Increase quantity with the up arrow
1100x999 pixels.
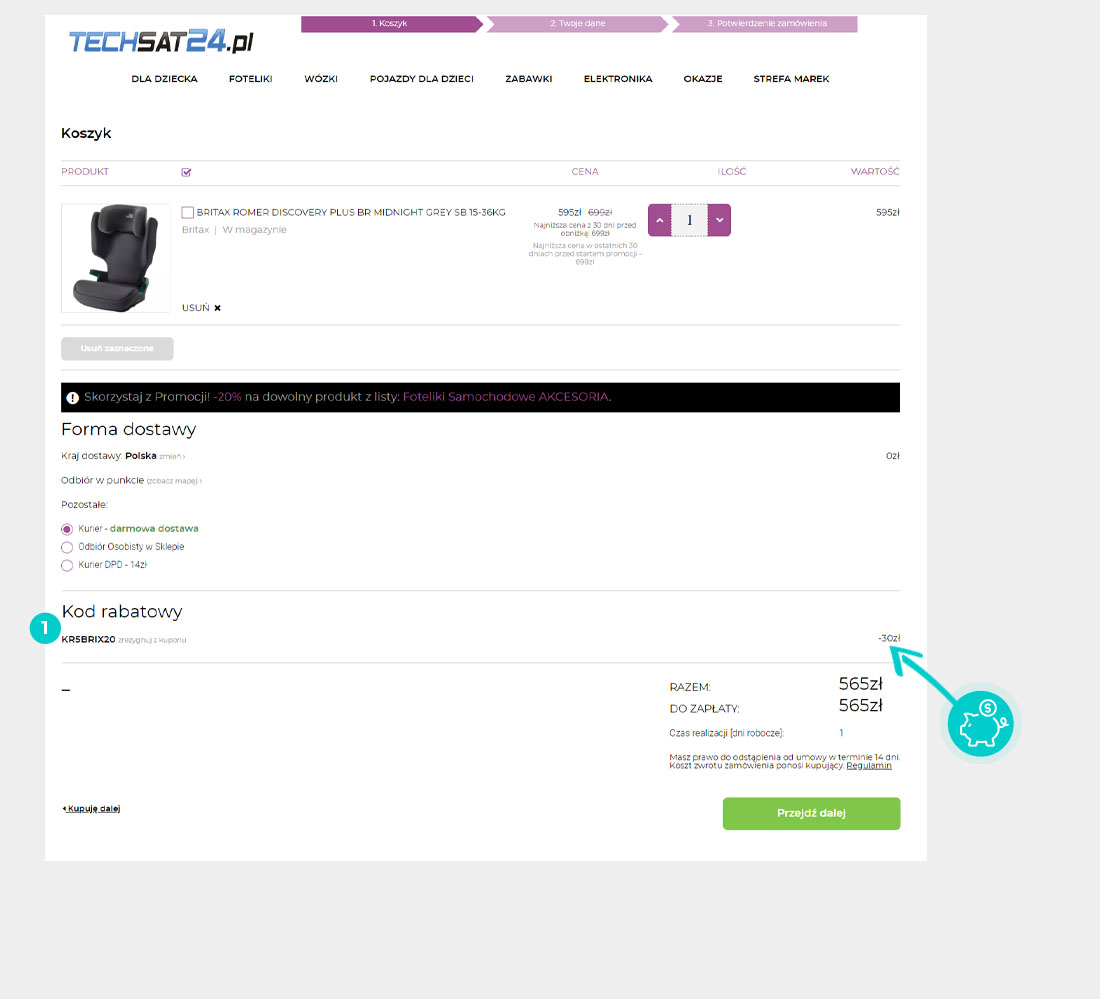pyautogui.click(x=659, y=220)
